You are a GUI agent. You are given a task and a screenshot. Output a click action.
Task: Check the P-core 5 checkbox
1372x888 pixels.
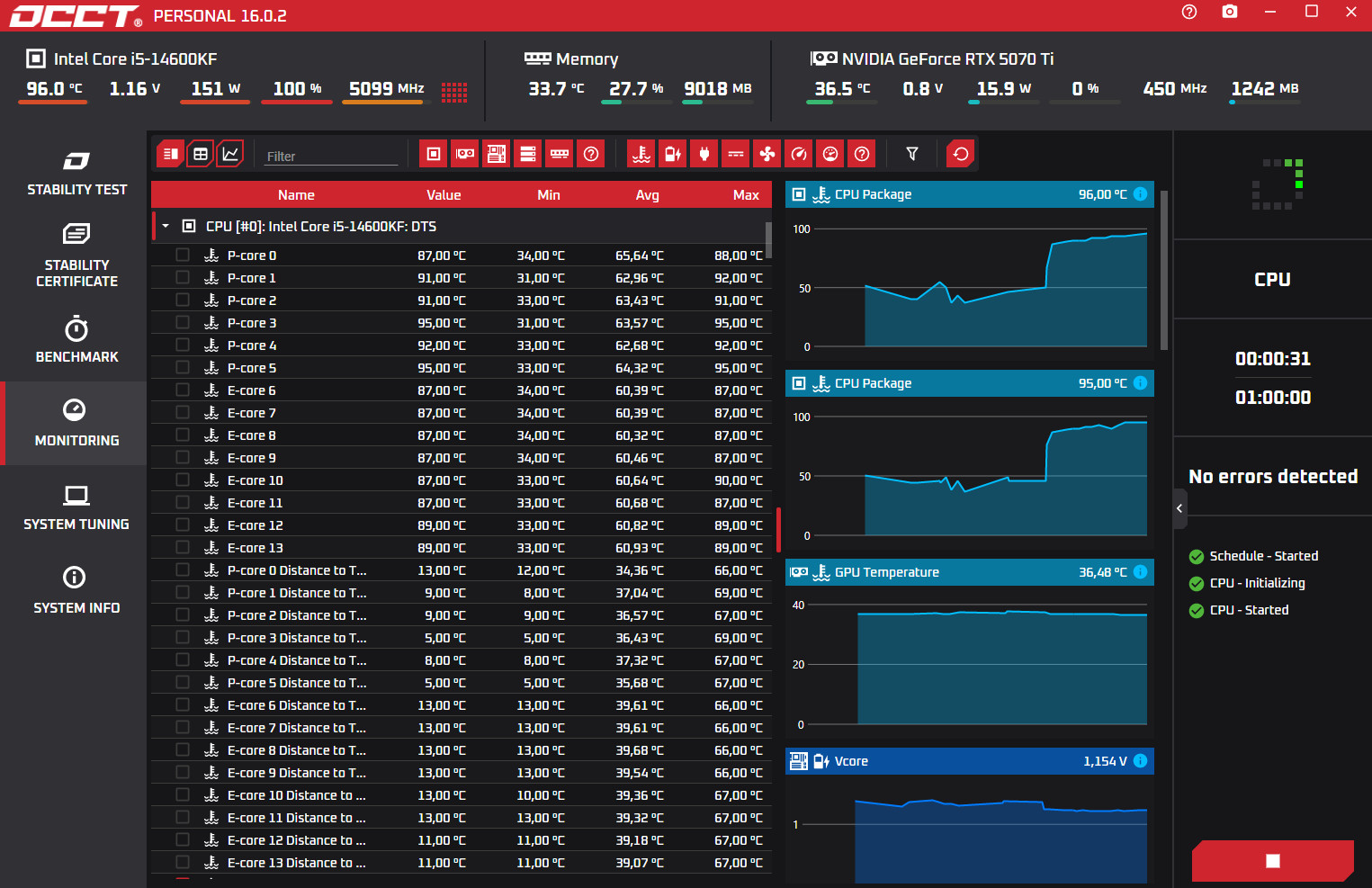183,367
